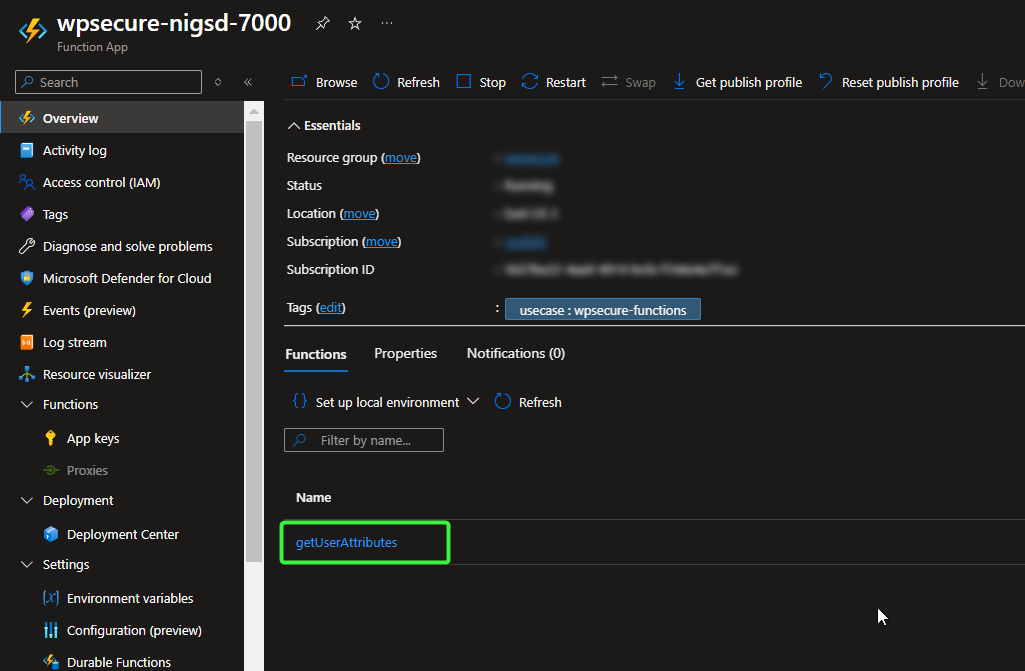Pin the wpsecure-nigsd-7000 function app
1025x671 pixels.
pyautogui.click(x=322, y=23)
